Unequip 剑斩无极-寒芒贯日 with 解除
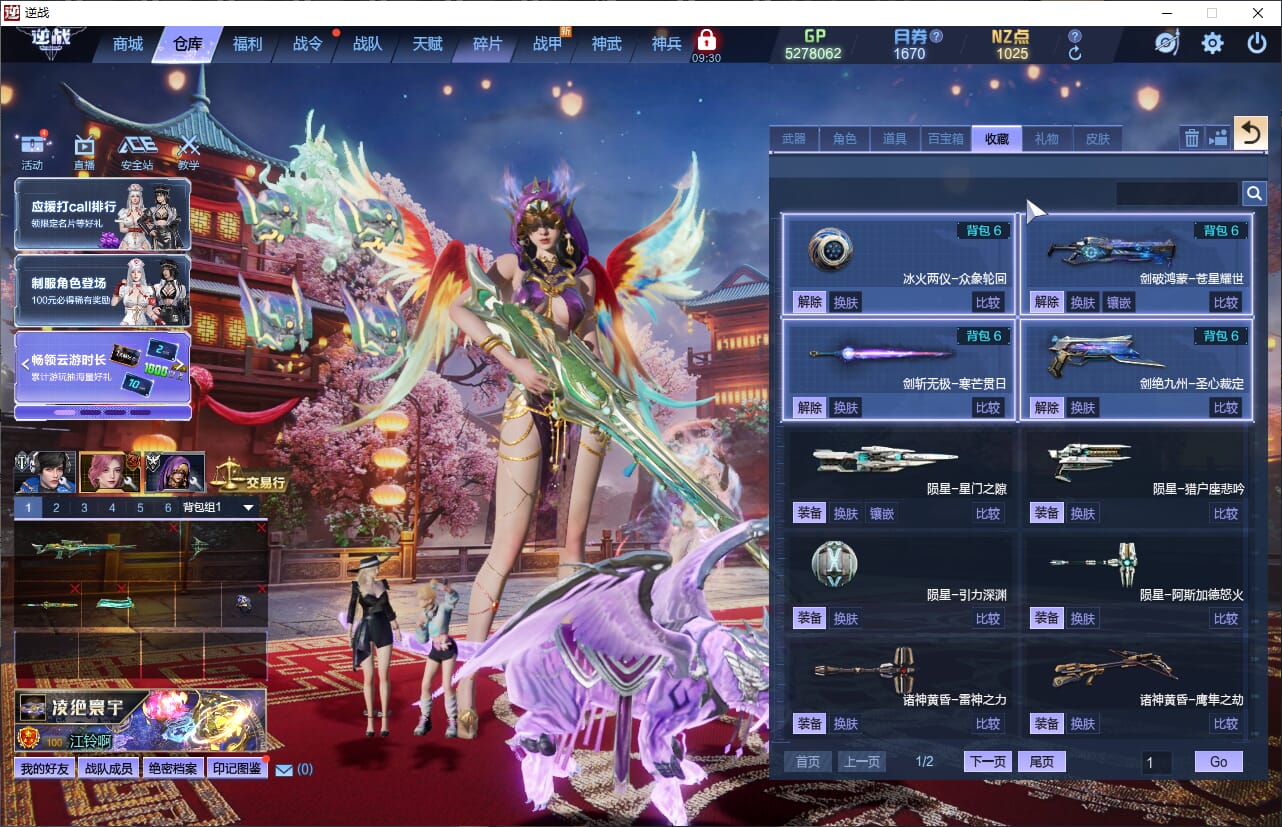Screen dimensions: 1282x827 (809, 407)
